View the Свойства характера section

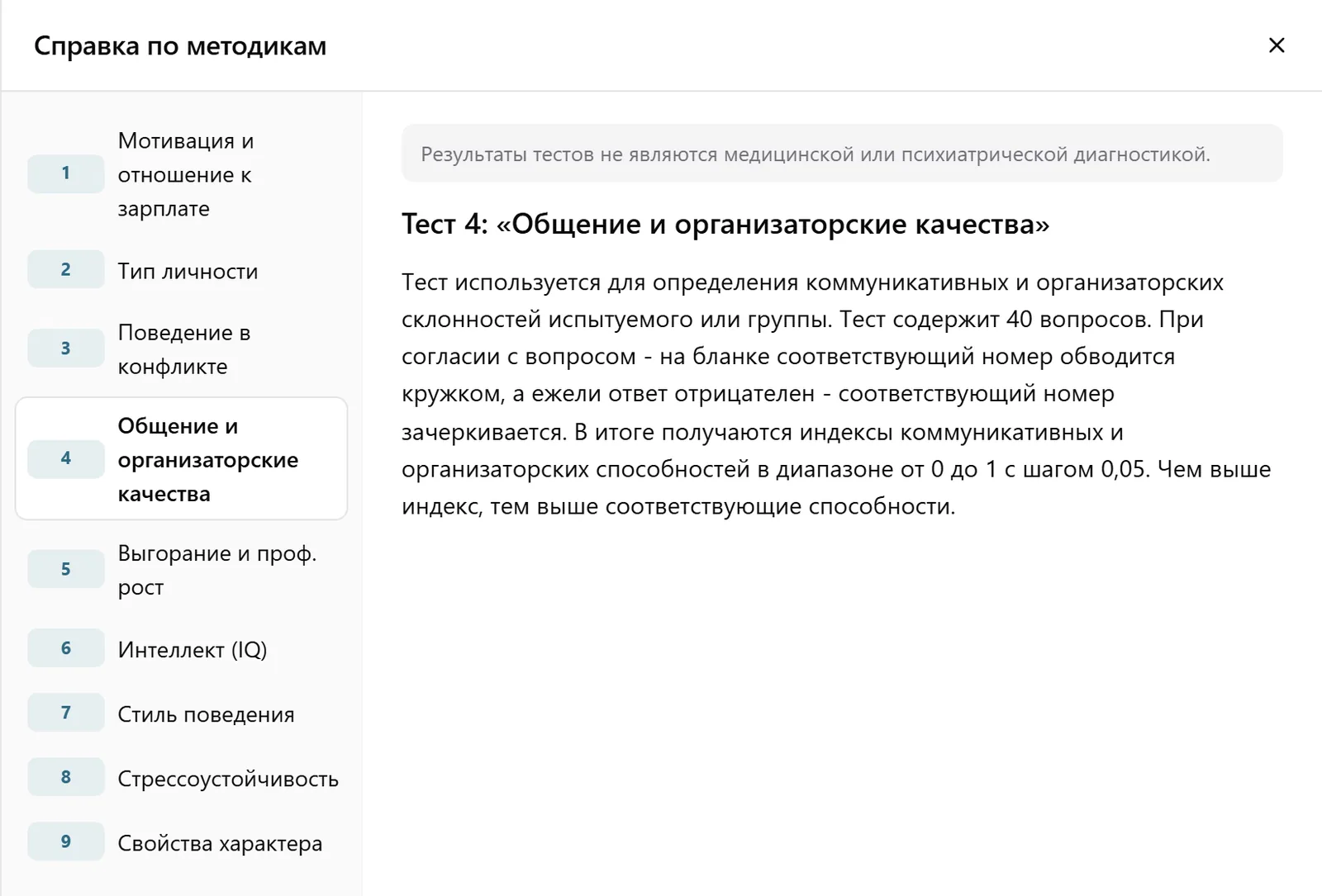pos(182,842)
